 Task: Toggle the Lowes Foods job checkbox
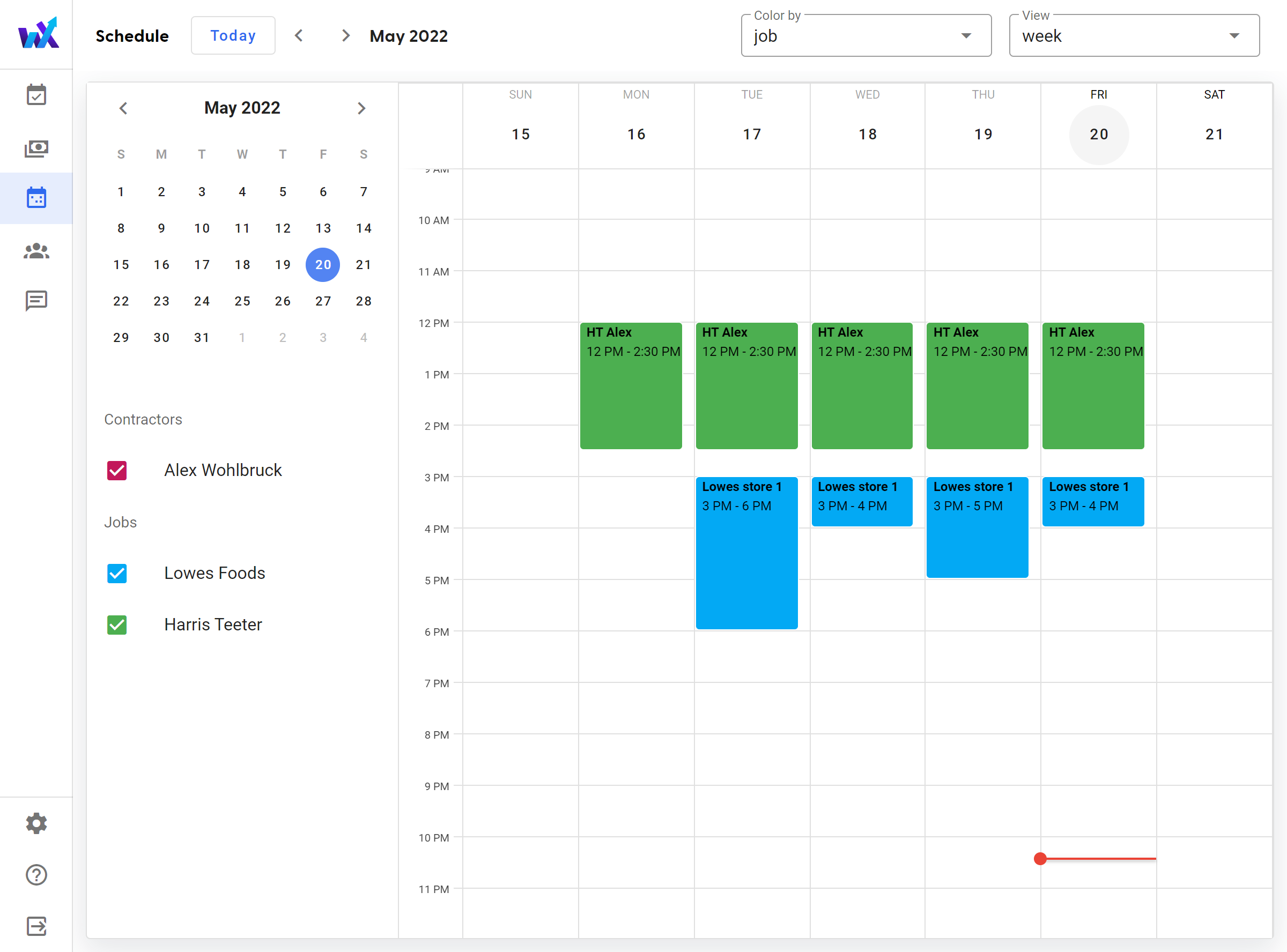tap(117, 574)
